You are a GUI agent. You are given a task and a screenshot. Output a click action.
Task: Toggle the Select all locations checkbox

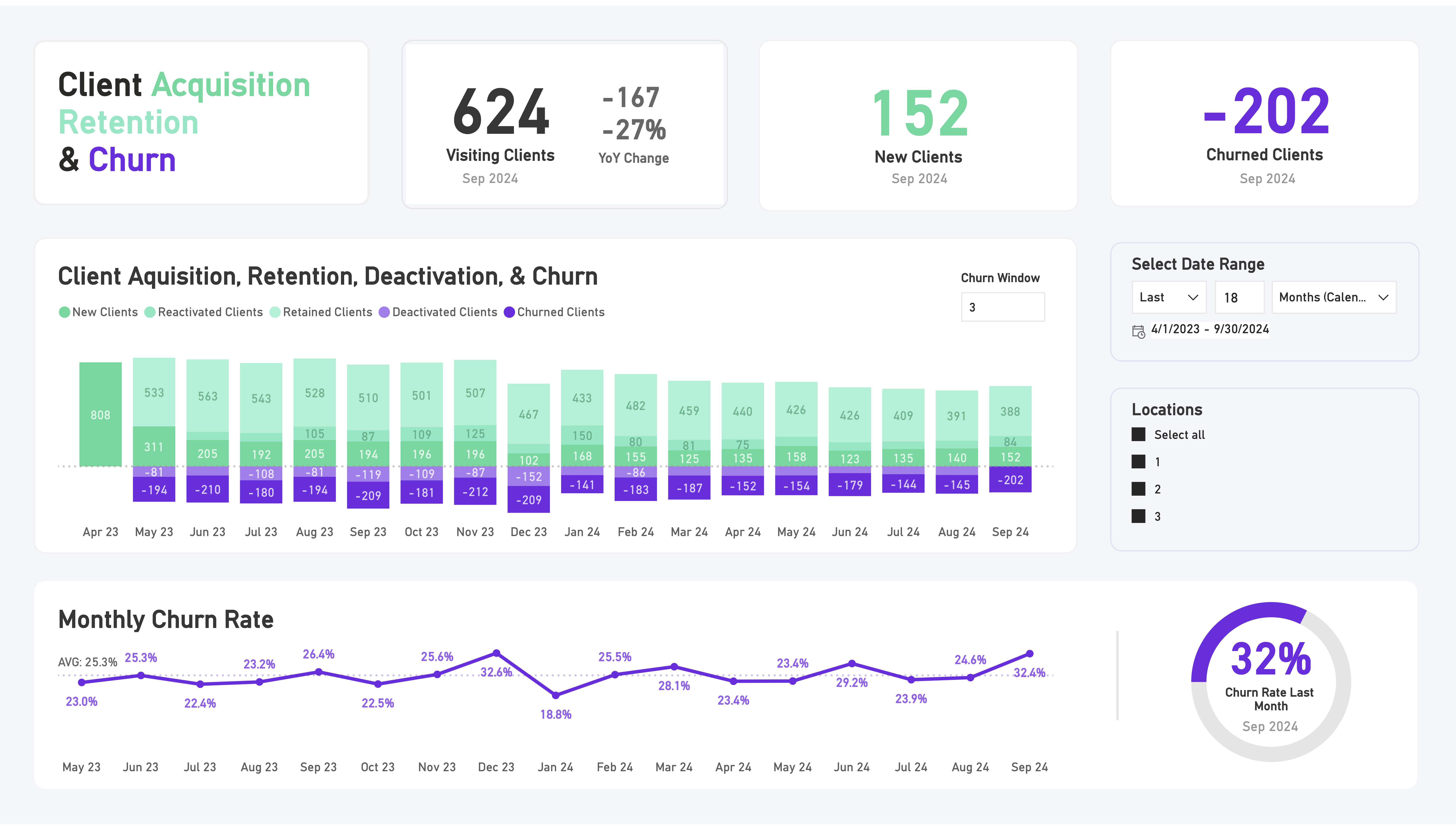tap(1138, 434)
